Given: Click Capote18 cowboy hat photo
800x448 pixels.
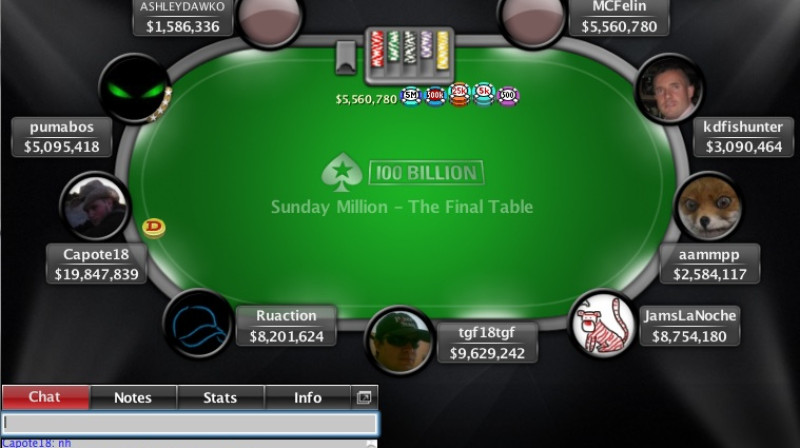Looking at the screenshot, I should tap(95, 207).
